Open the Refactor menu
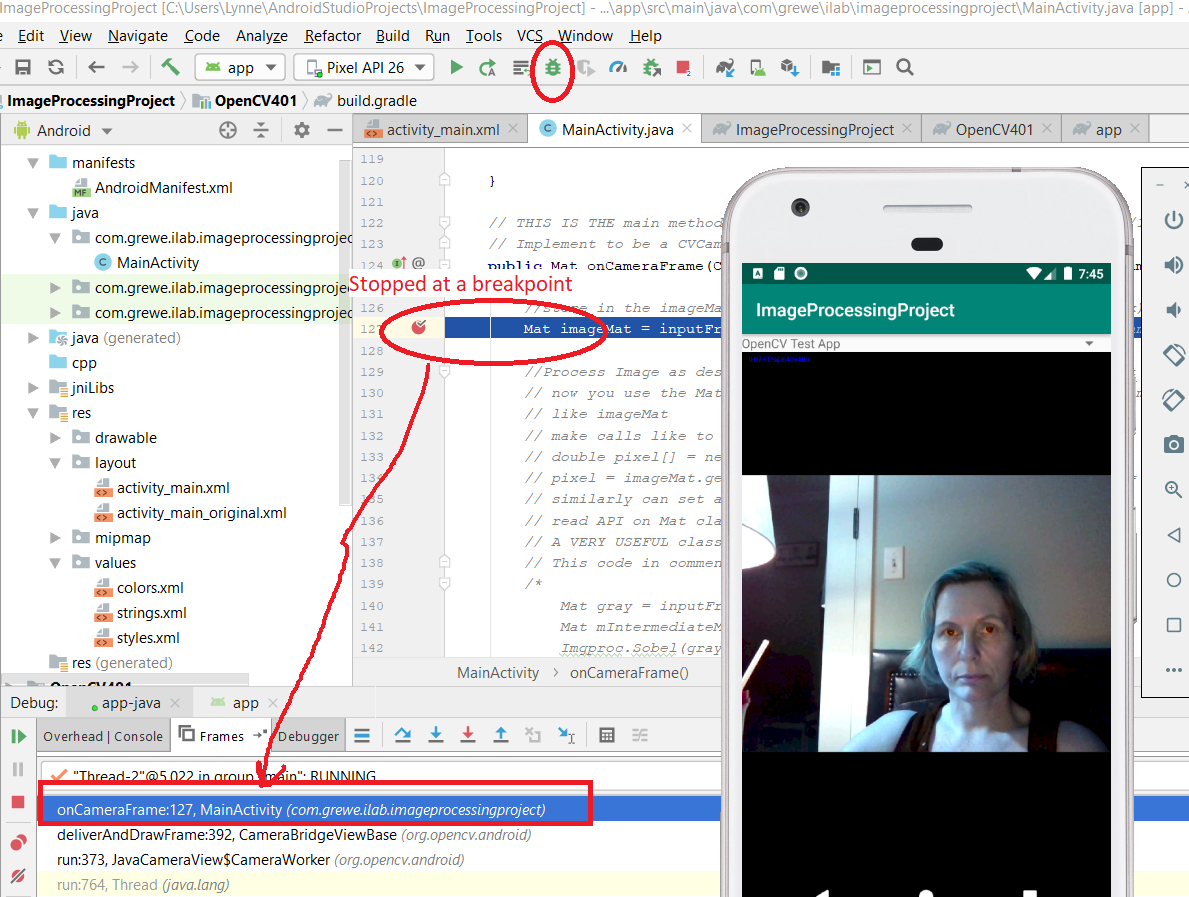Image resolution: width=1189 pixels, height=897 pixels. pos(332,36)
